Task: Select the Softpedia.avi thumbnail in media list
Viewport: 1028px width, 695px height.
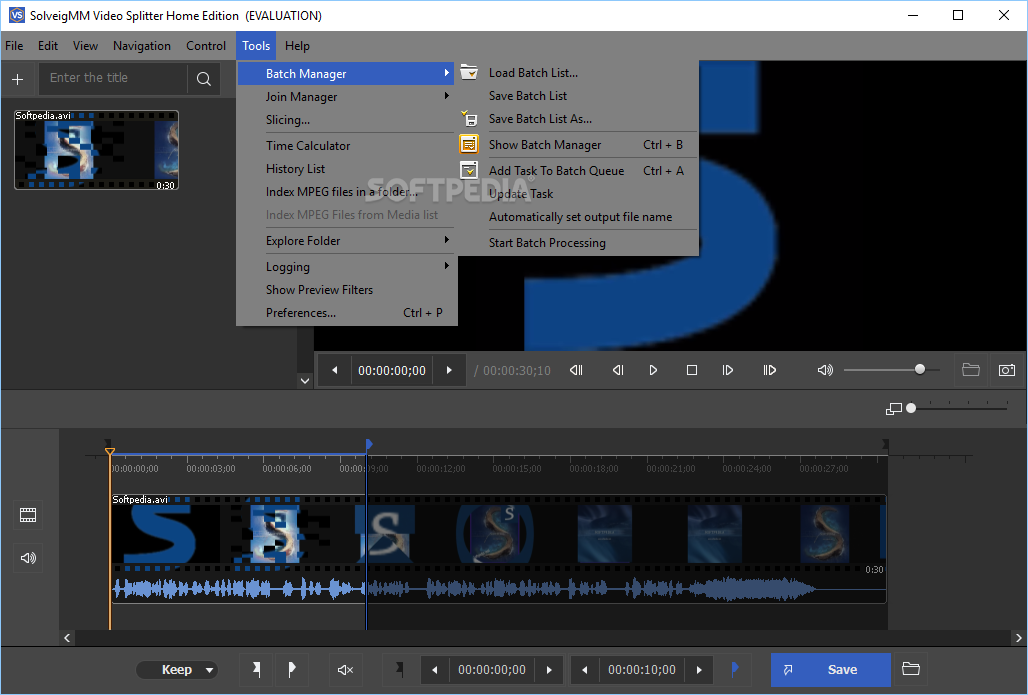Action: (x=96, y=150)
